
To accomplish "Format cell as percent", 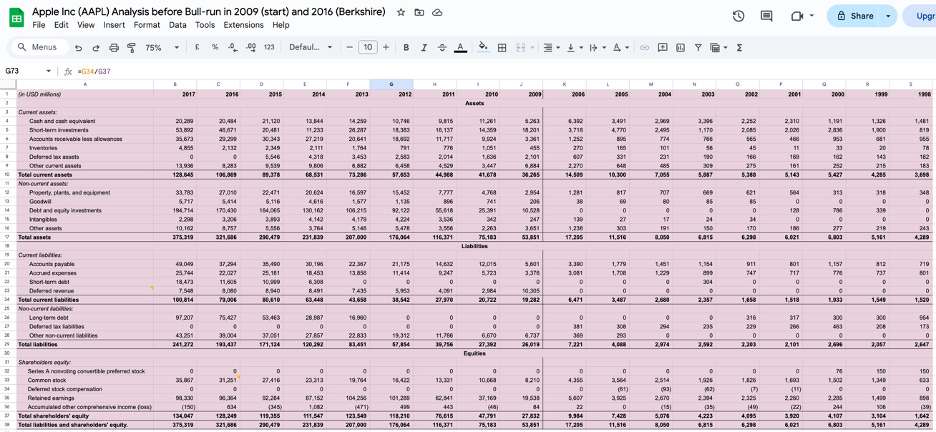I will point(215,47).
